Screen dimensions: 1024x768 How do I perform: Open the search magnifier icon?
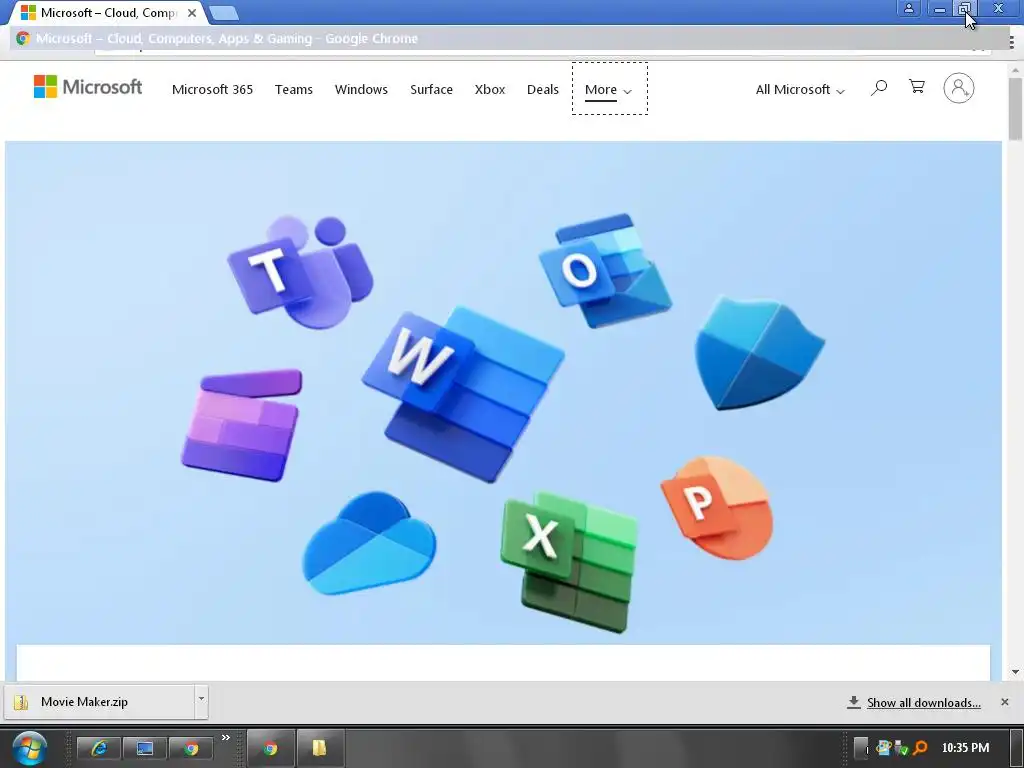tap(879, 88)
